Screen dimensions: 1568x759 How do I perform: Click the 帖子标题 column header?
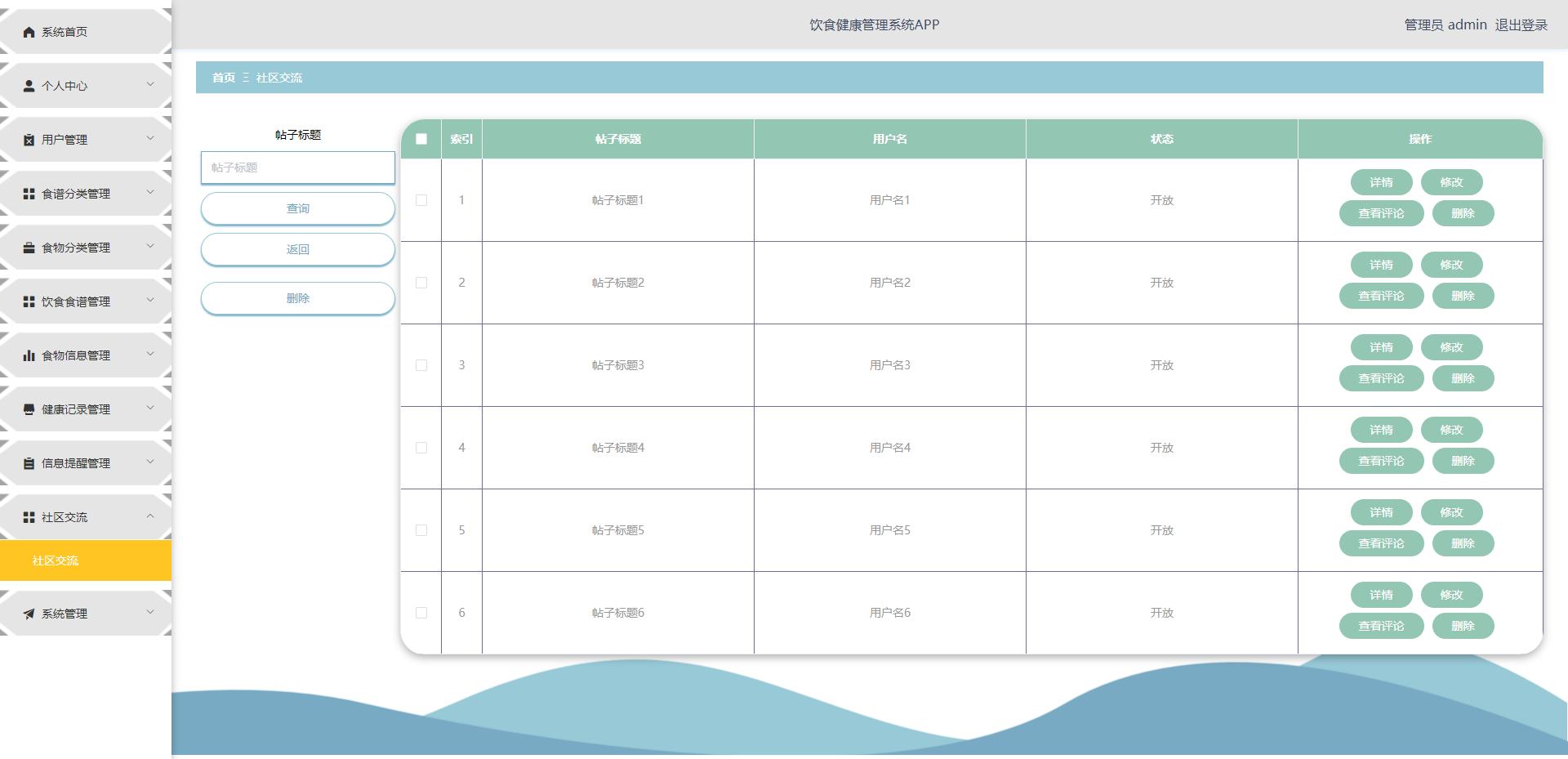(x=618, y=139)
